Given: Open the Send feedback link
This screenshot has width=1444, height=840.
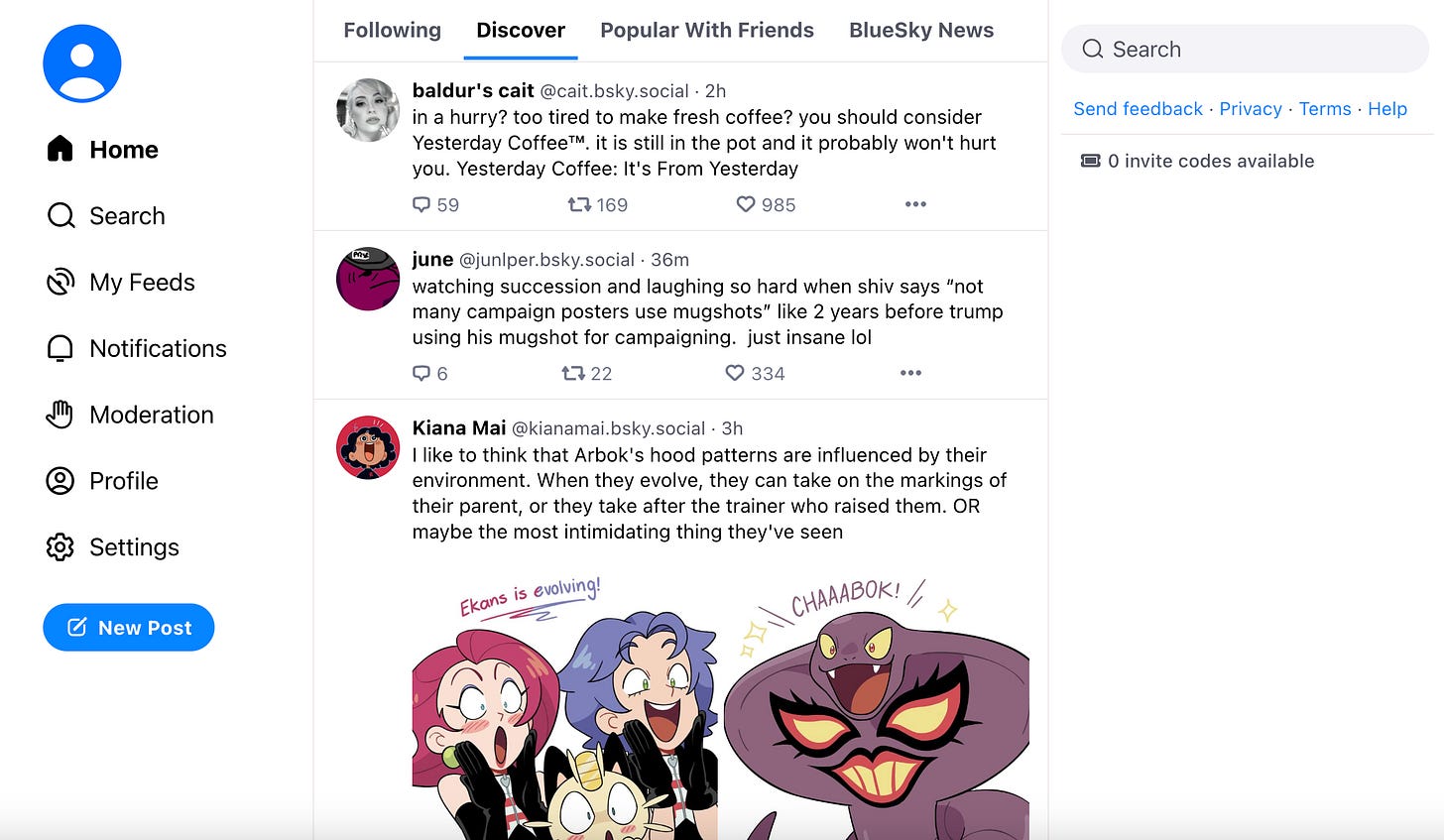Looking at the screenshot, I should pos(1138,109).
